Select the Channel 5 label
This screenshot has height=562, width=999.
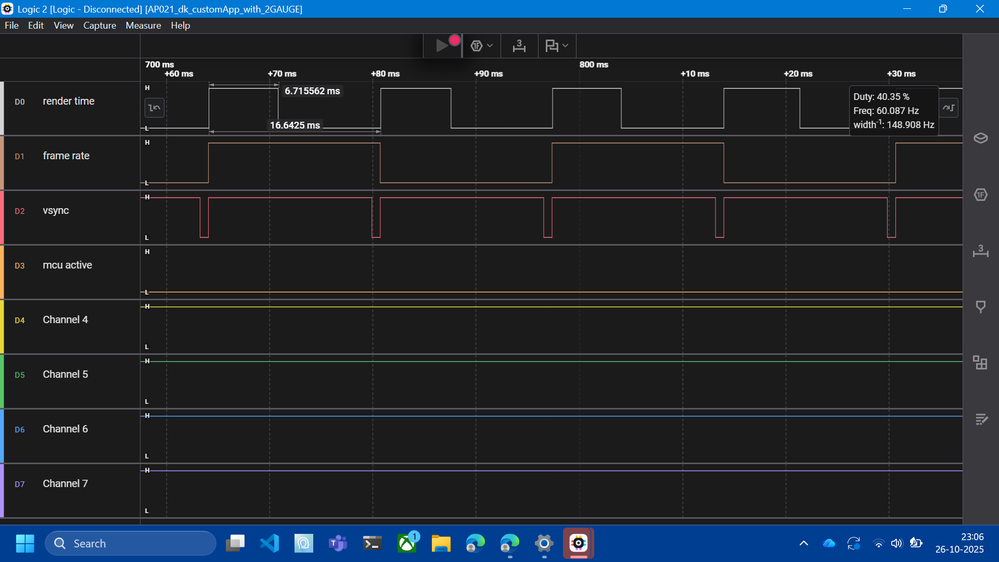click(65, 375)
